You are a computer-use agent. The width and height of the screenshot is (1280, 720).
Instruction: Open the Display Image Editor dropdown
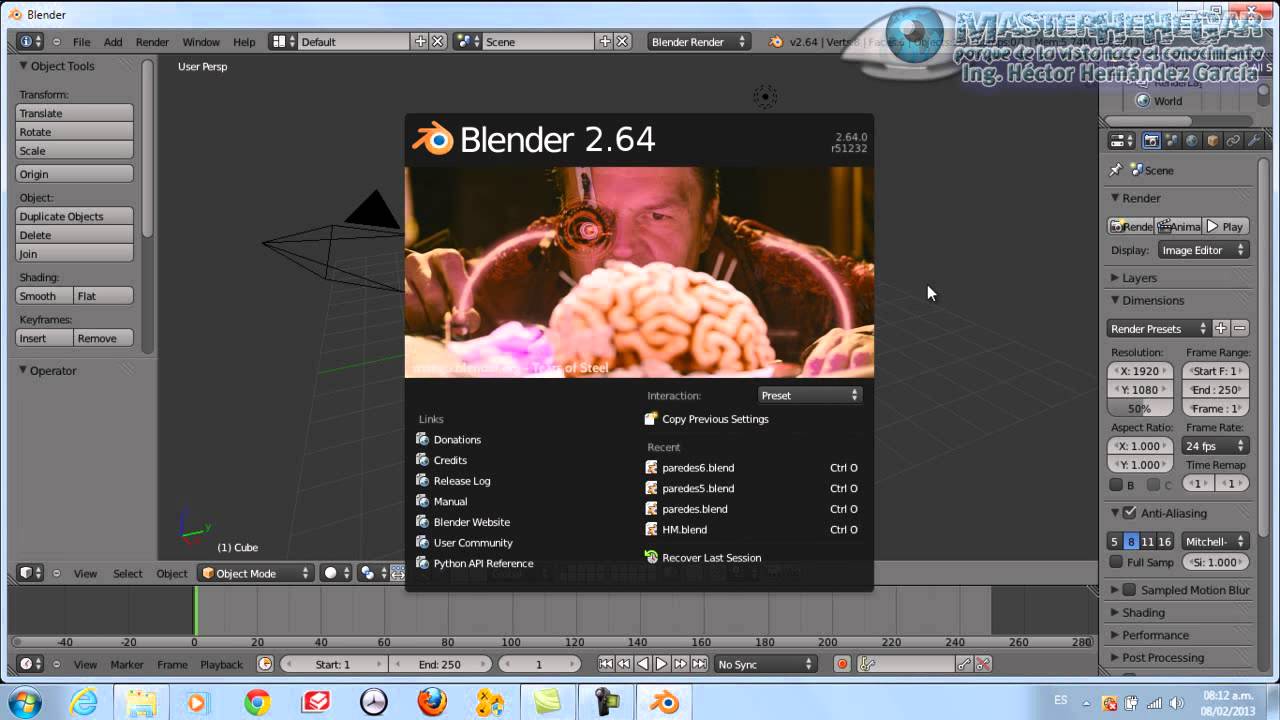(1203, 250)
